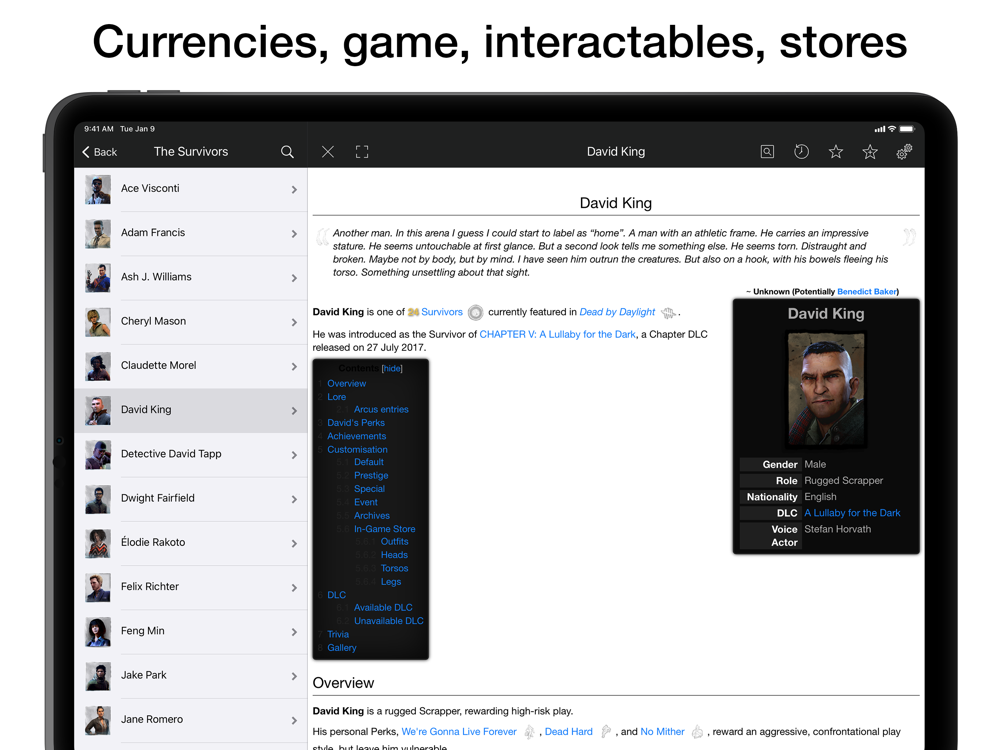Tap Detective David Tapp portrait thumbnail
The width and height of the screenshot is (1000, 750).
98,455
